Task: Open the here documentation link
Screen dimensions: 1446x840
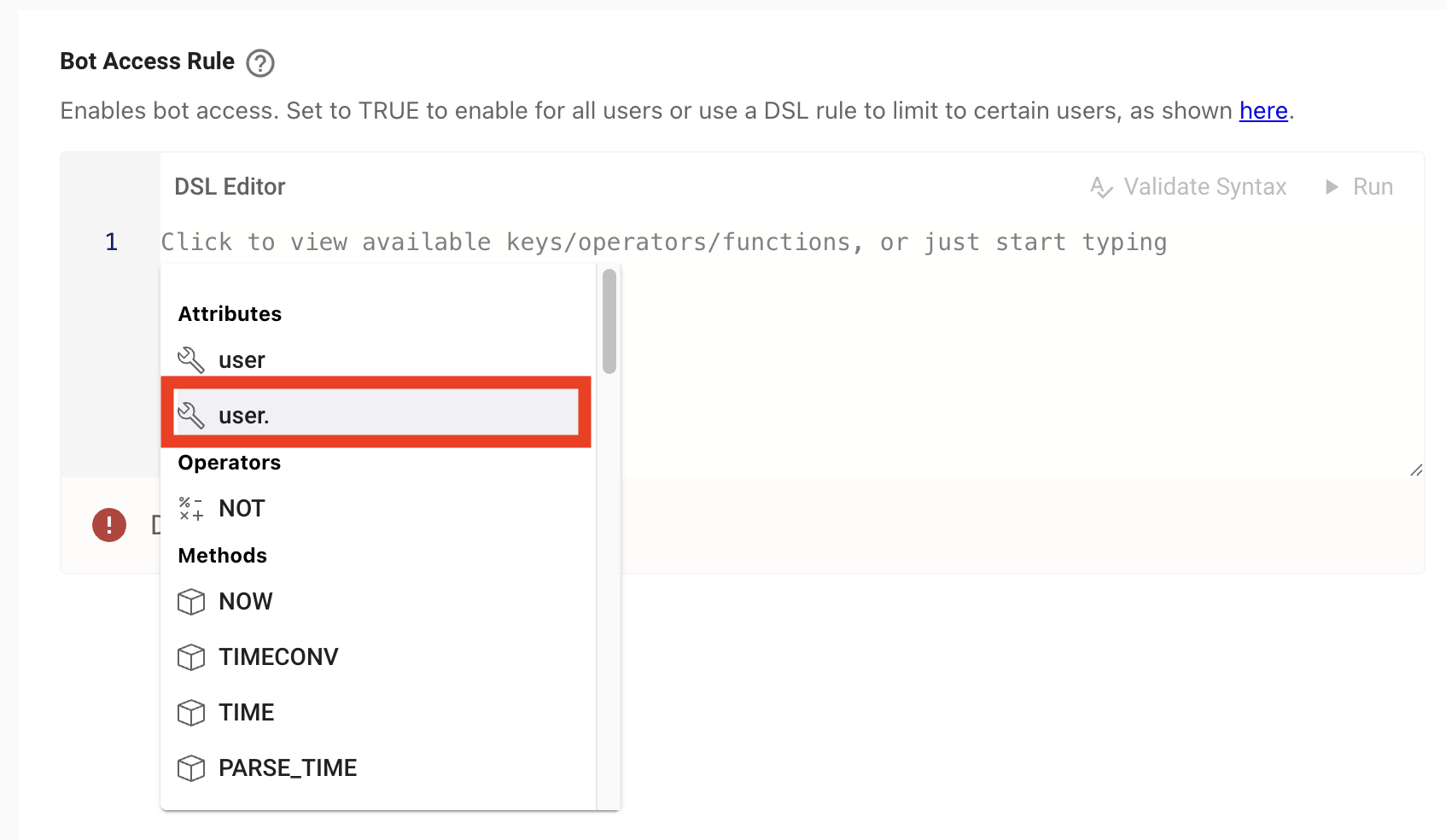Action: click(x=1263, y=111)
